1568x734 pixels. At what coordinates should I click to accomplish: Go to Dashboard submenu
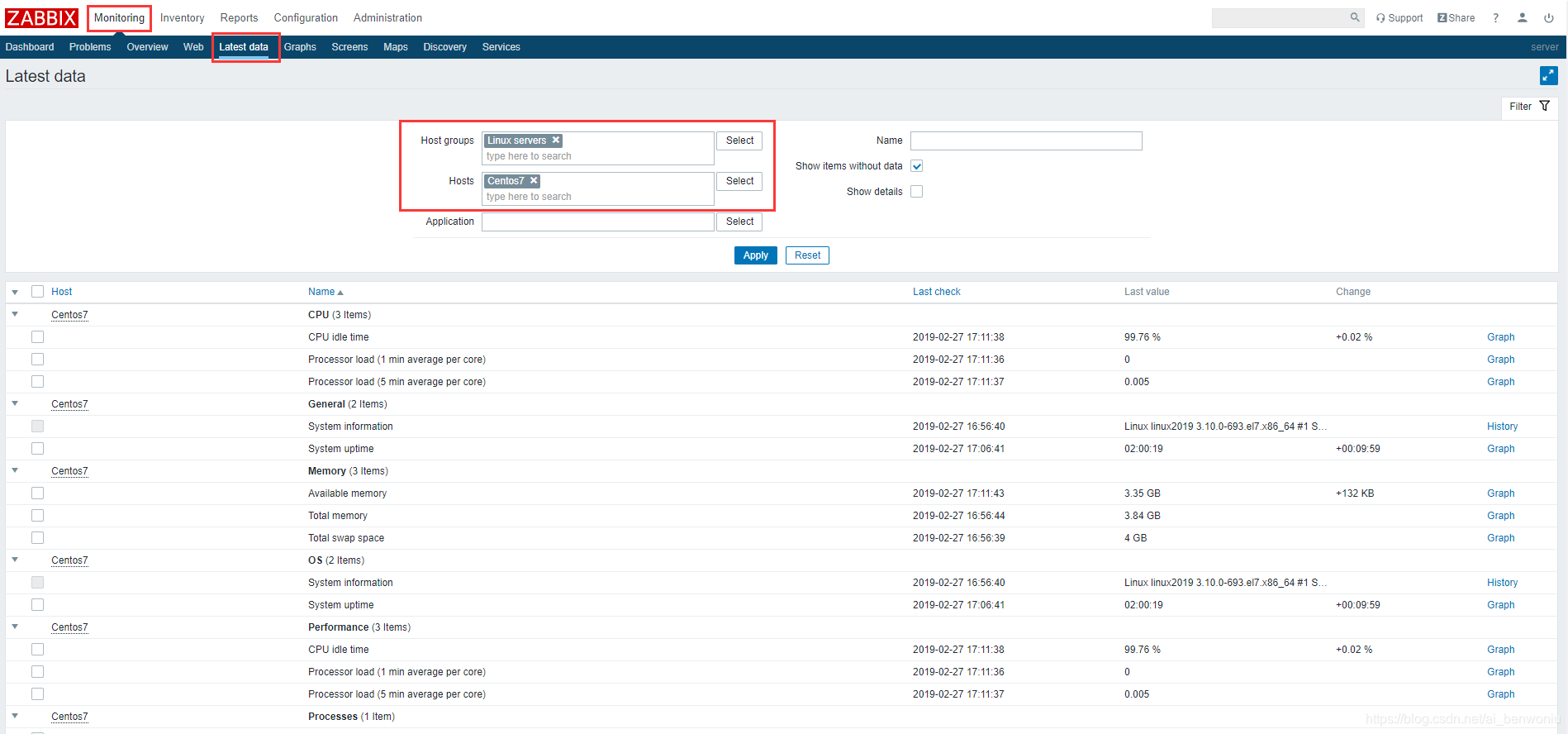tap(30, 47)
